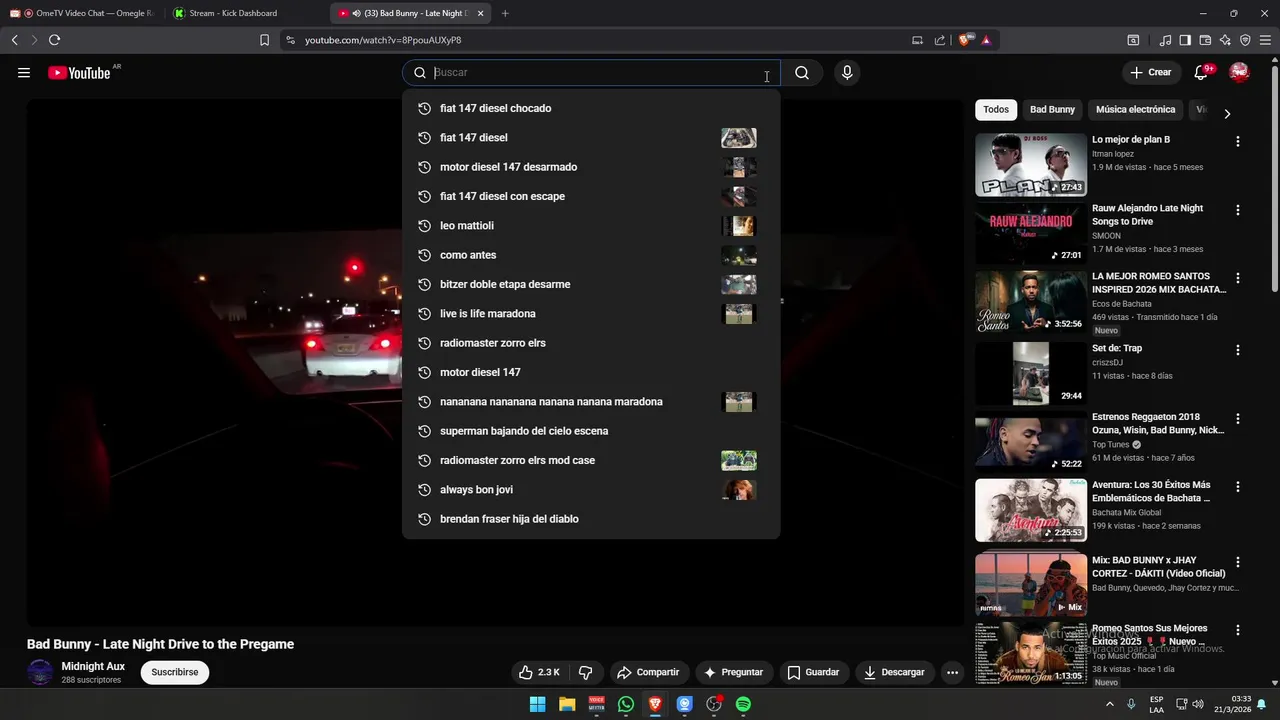
Task: Open options for Mix Bad Bunny Dákiti
Action: click(x=1238, y=563)
